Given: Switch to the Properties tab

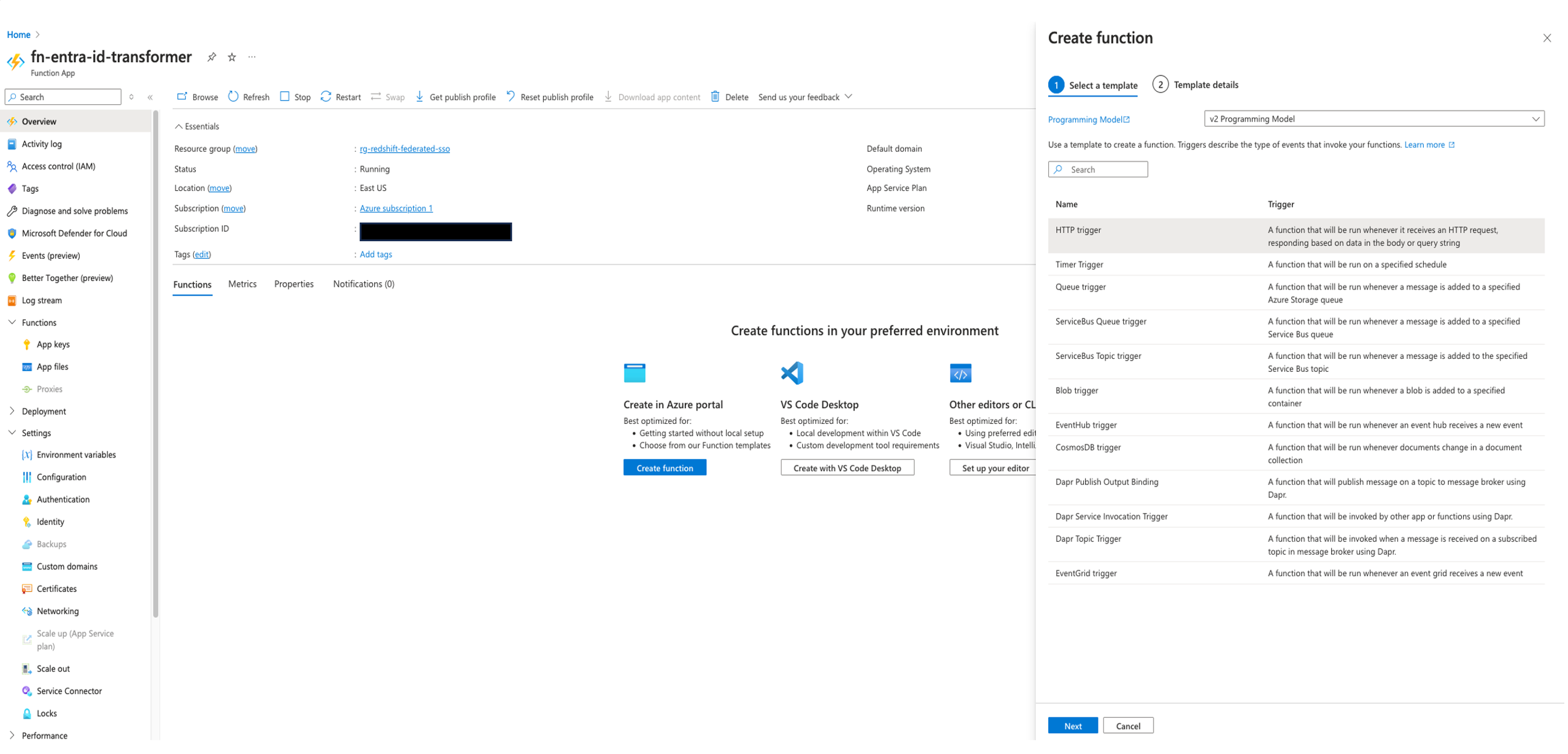Looking at the screenshot, I should (x=293, y=284).
